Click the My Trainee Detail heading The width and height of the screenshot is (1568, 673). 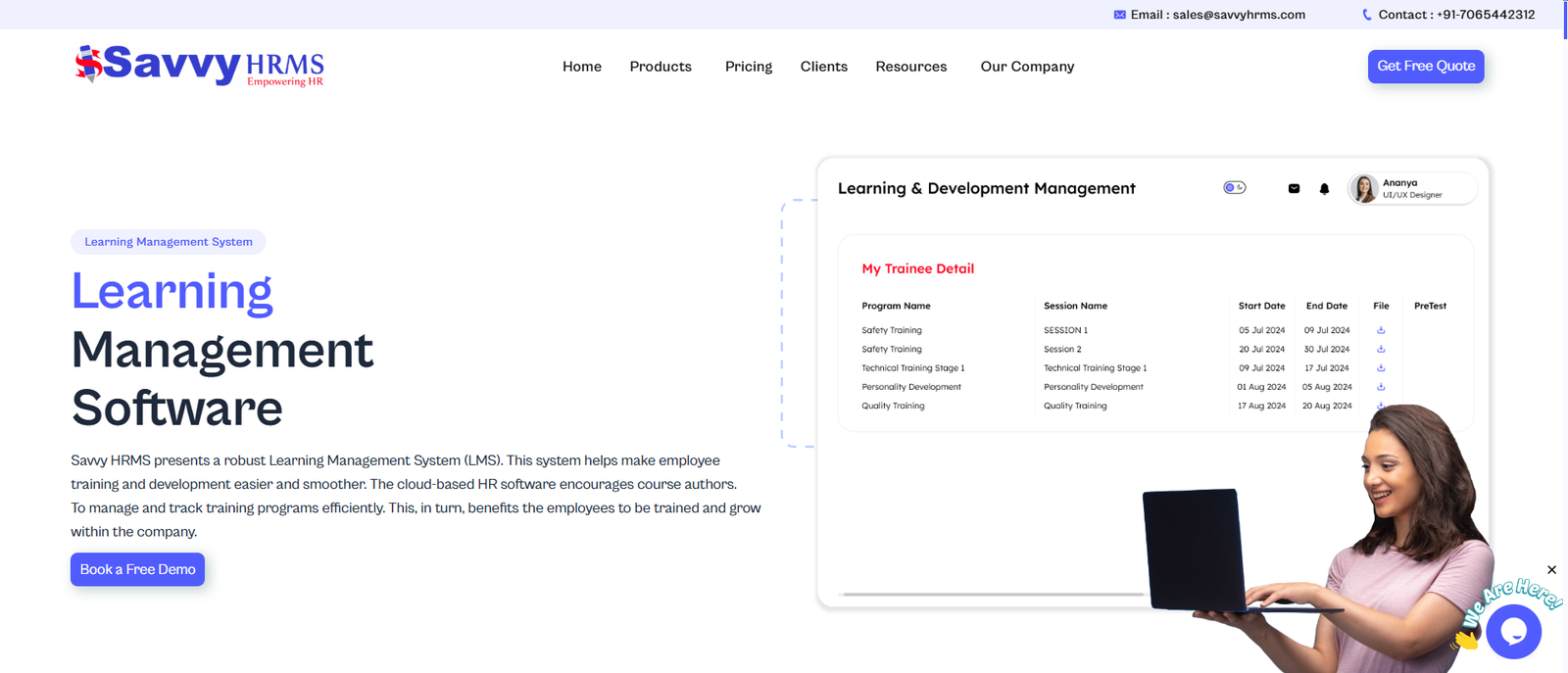coord(917,268)
